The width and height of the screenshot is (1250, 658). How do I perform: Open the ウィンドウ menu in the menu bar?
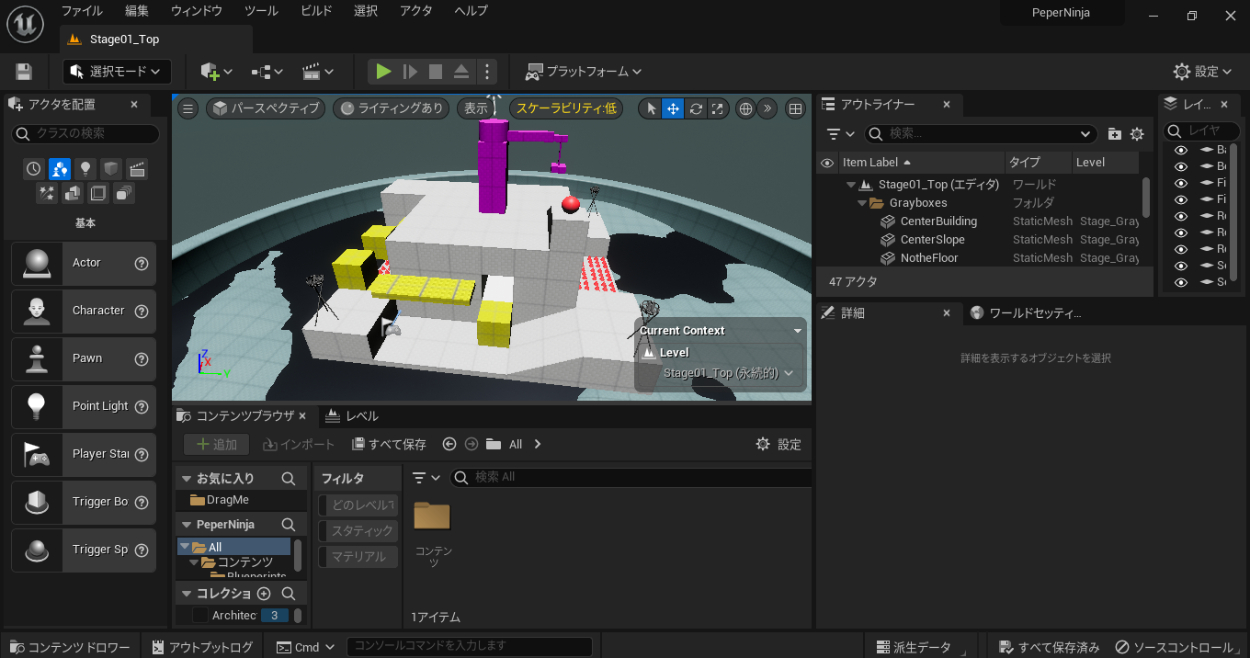click(x=196, y=11)
